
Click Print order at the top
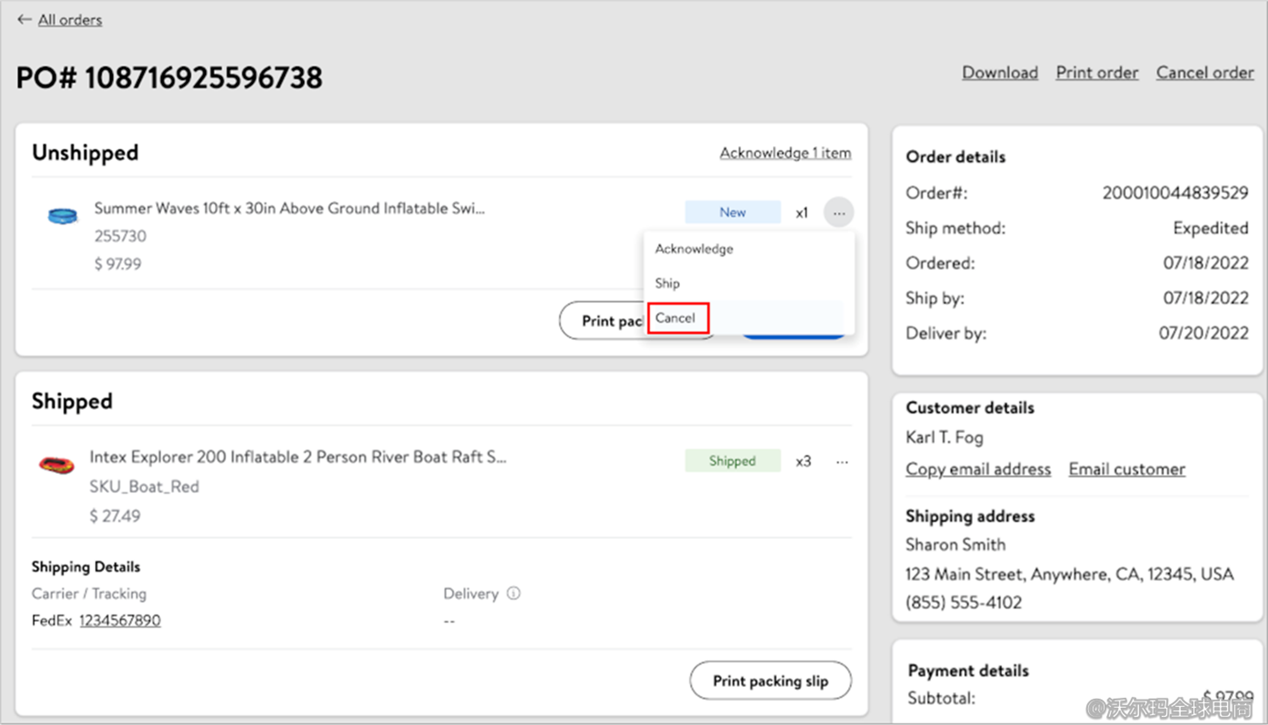click(x=1097, y=73)
